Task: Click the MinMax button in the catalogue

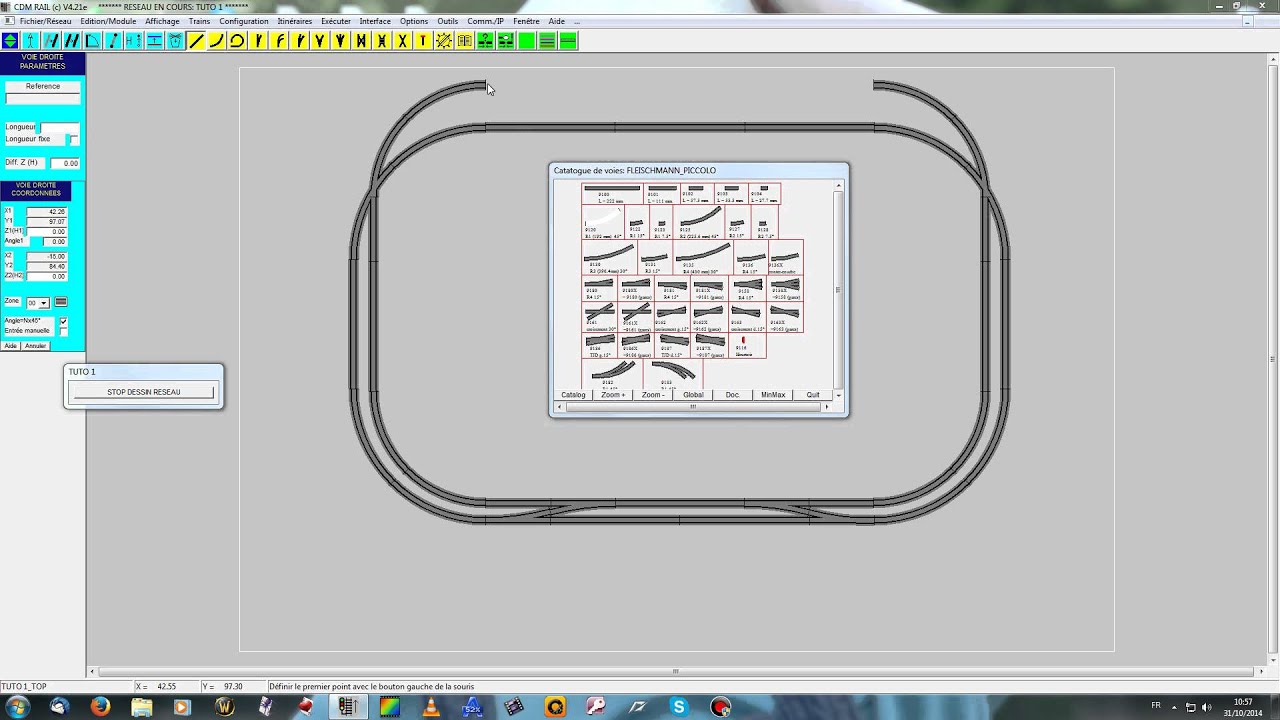Action: tap(773, 395)
